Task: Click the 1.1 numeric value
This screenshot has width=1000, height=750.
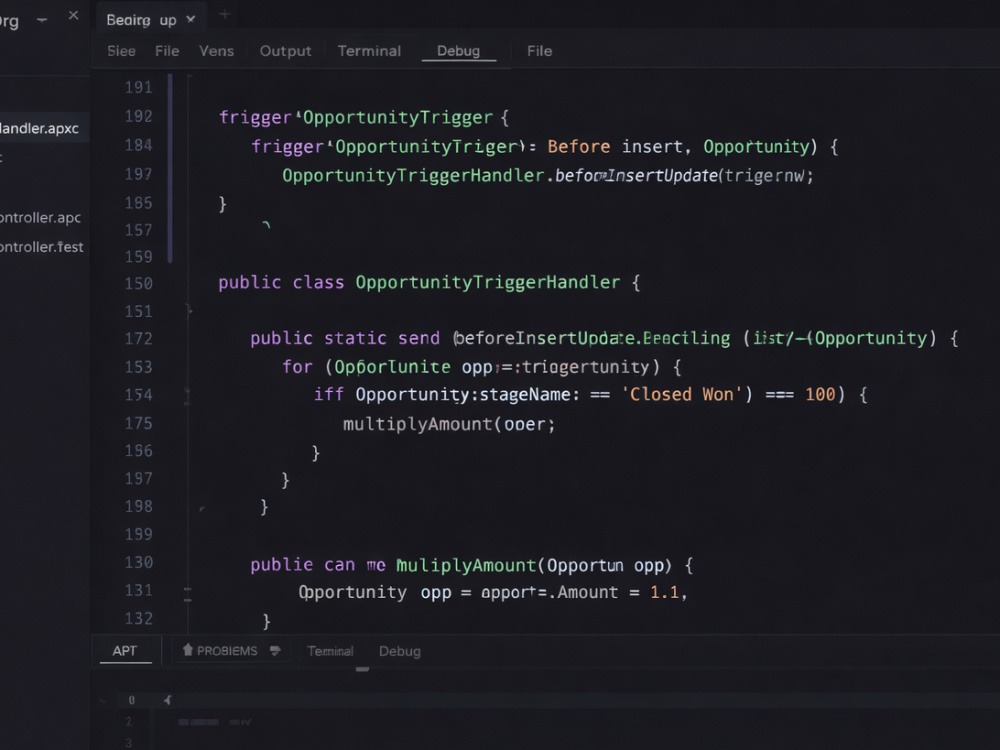Action: coord(664,592)
